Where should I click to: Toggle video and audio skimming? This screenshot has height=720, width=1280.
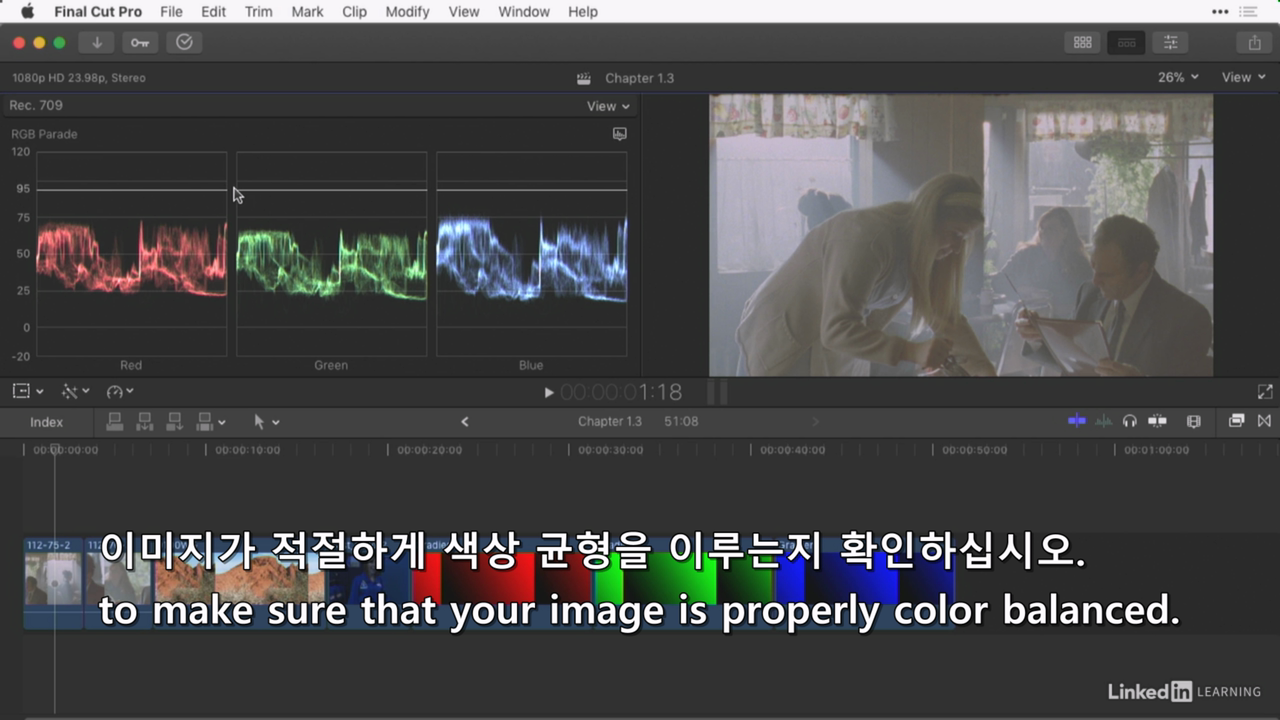click(1077, 421)
